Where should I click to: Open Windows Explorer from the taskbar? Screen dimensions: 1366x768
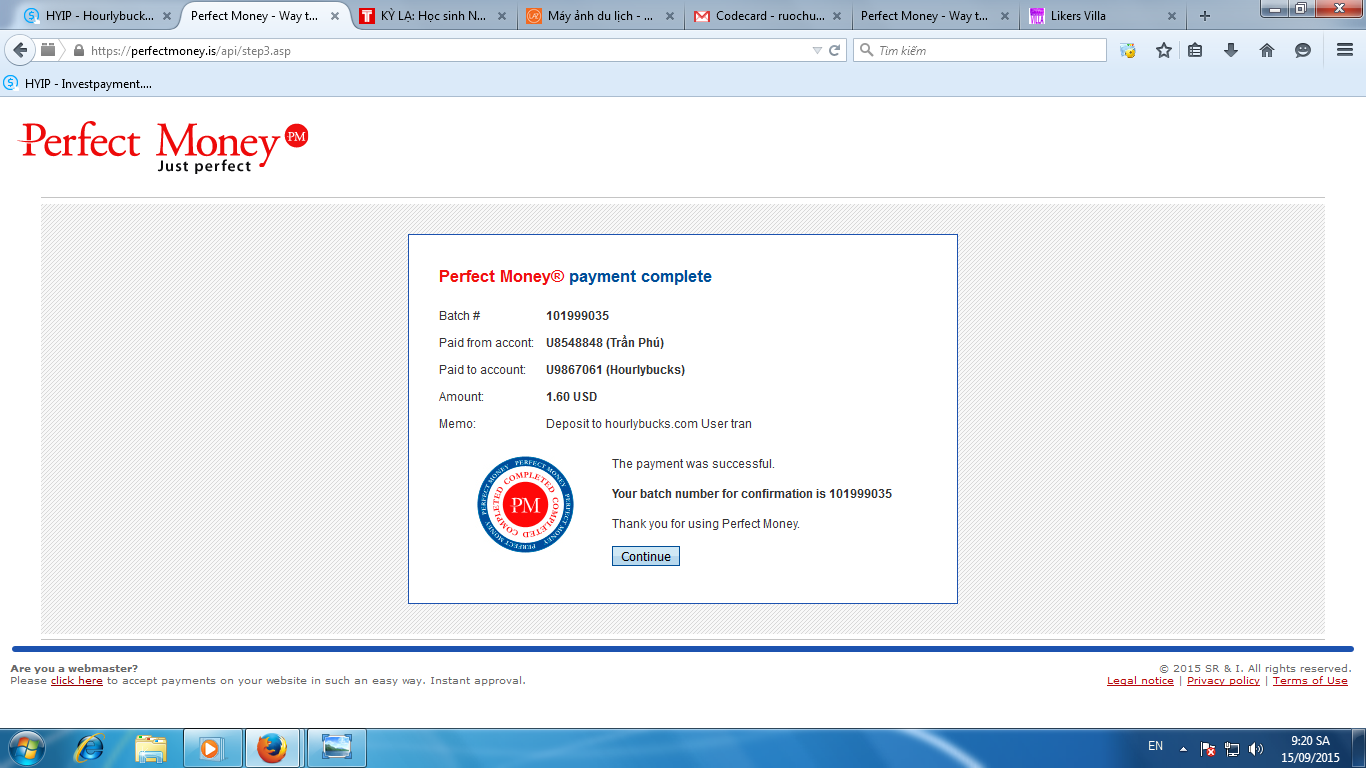(x=151, y=748)
